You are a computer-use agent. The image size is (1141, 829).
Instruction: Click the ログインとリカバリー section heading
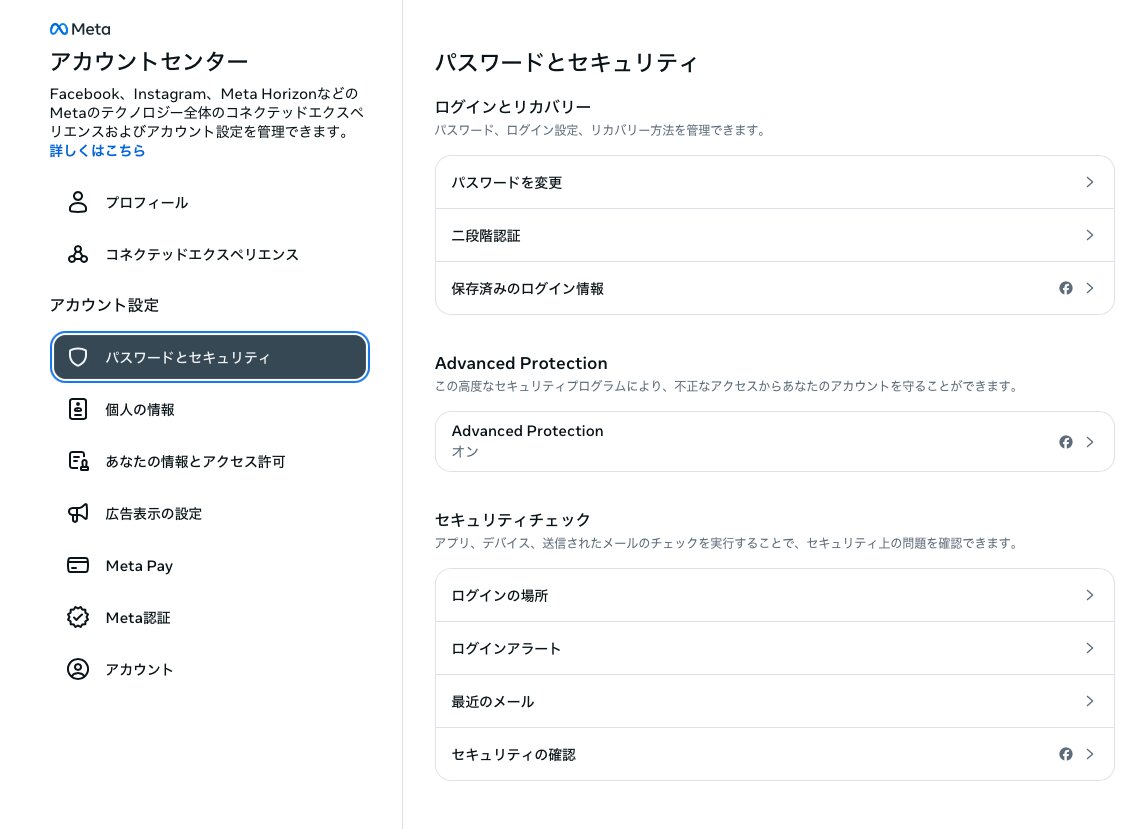[x=513, y=107]
